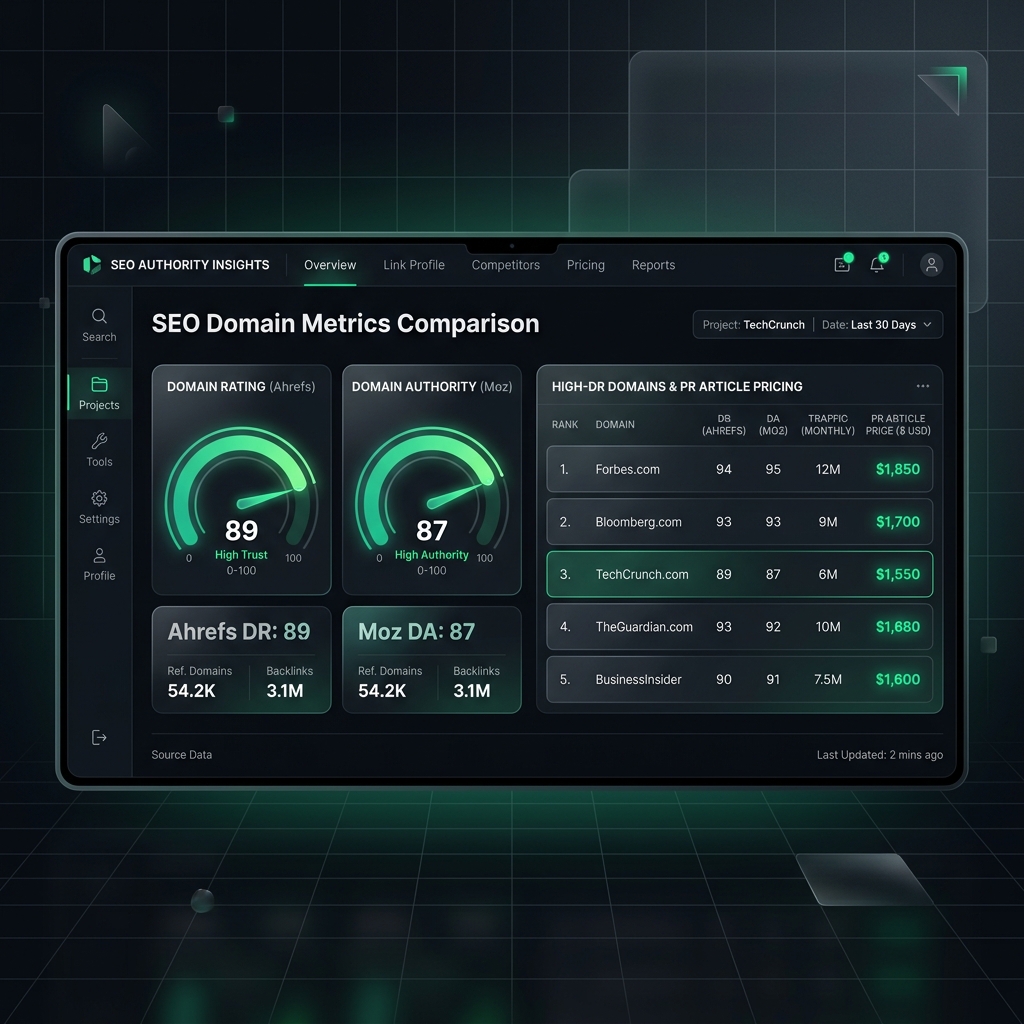Click the SEO Authority Insights logo icon
This screenshot has height=1024, width=1024.
[92, 264]
